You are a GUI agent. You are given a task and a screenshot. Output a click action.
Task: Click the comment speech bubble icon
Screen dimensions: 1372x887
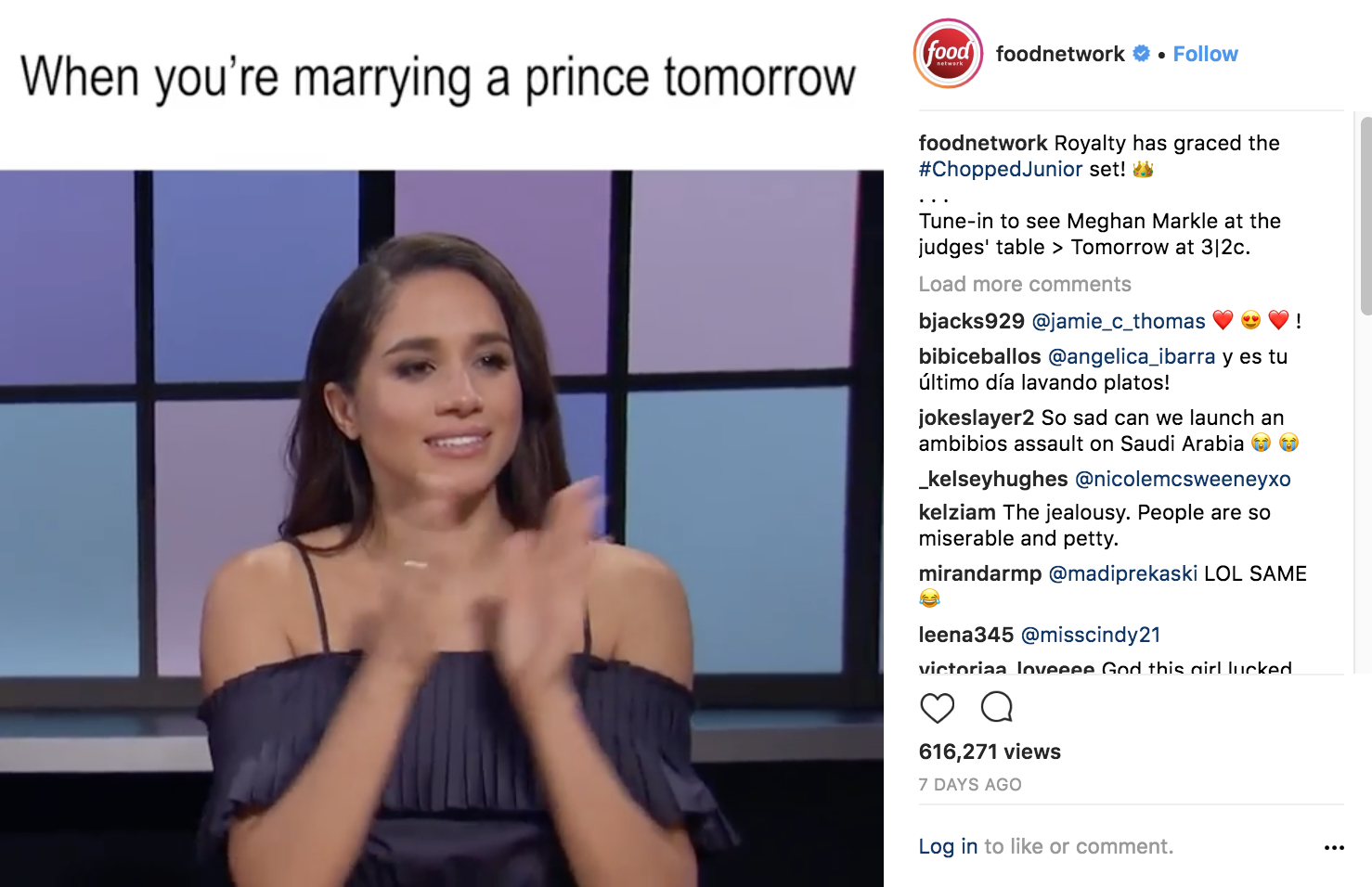click(997, 707)
